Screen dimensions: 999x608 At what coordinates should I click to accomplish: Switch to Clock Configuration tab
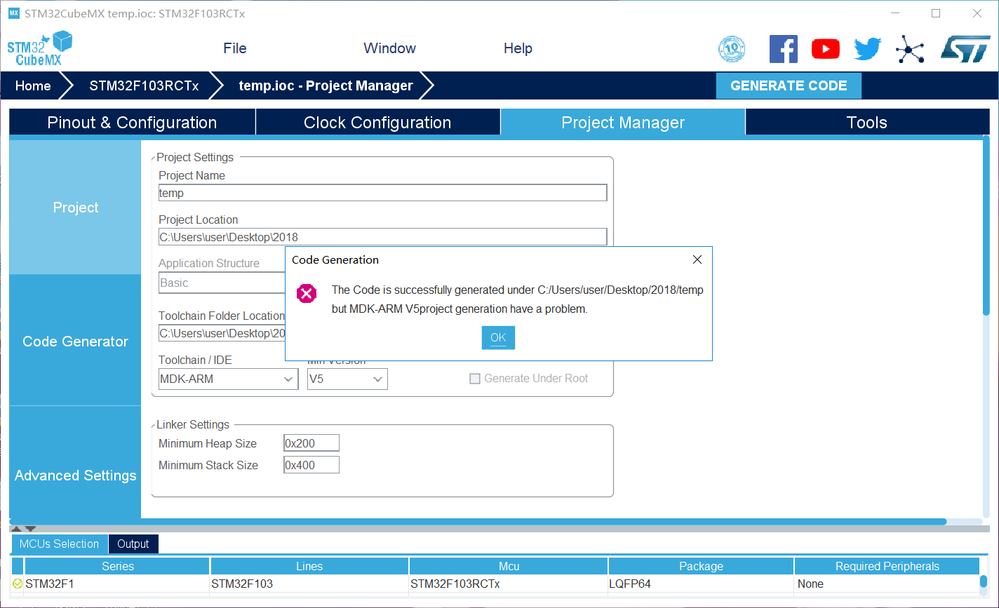point(377,122)
